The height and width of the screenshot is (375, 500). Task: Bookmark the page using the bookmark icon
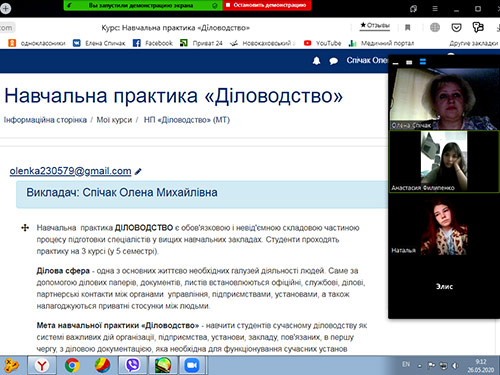coord(407,27)
